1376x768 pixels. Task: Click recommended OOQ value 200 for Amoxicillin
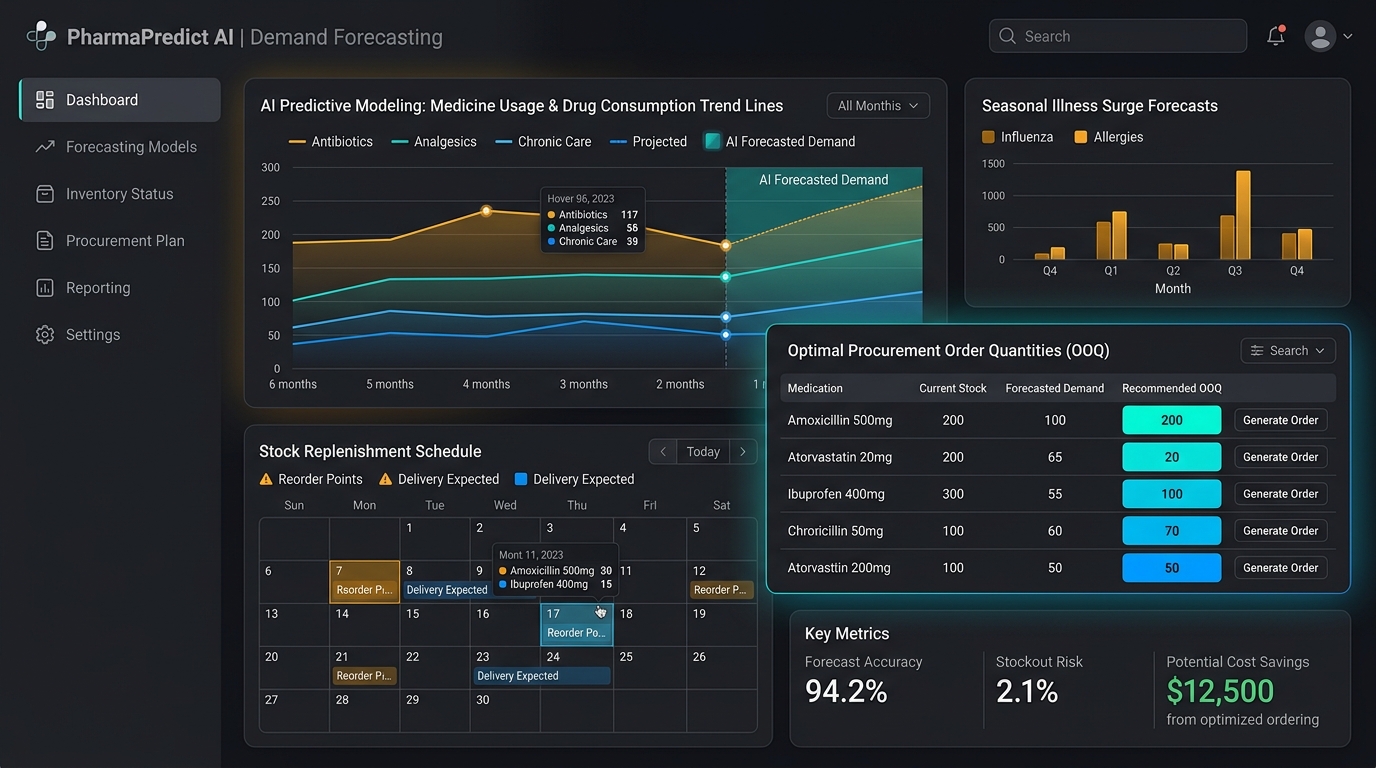[x=1172, y=420]
